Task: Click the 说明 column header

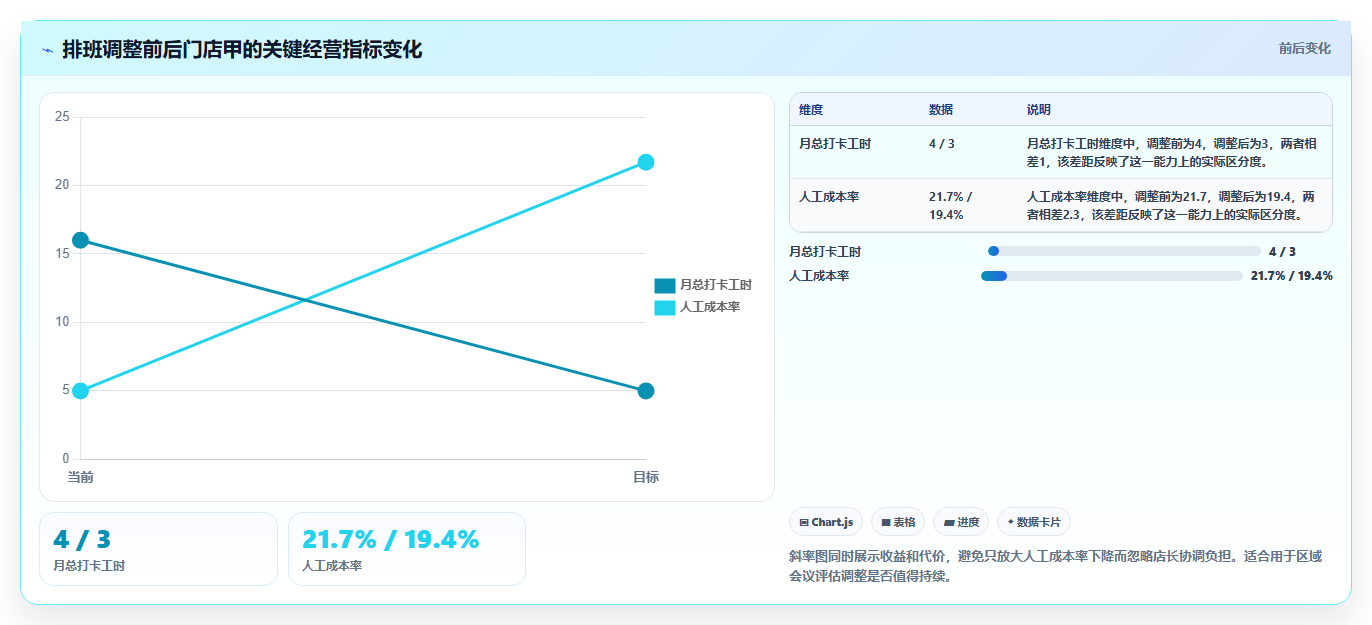Action: coord(1039,110)
